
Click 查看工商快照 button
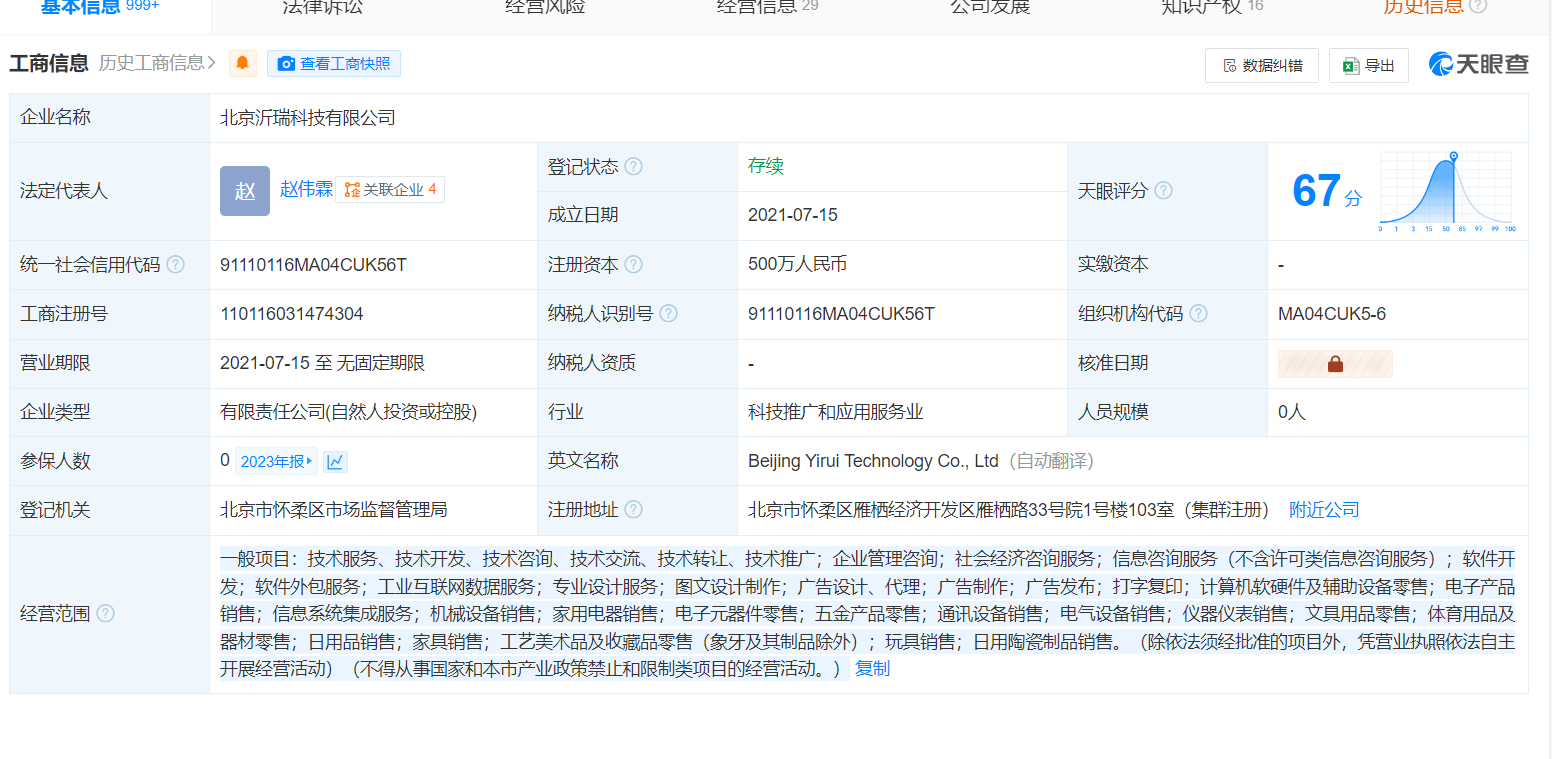pyautogui.click(x=334, y=64)
